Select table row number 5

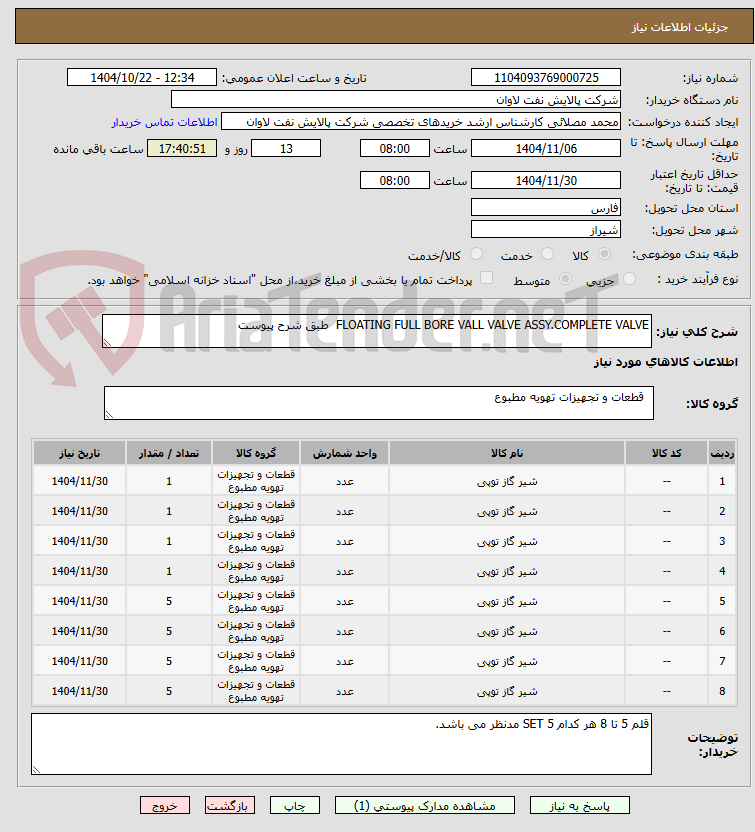[x=385, y=601]
